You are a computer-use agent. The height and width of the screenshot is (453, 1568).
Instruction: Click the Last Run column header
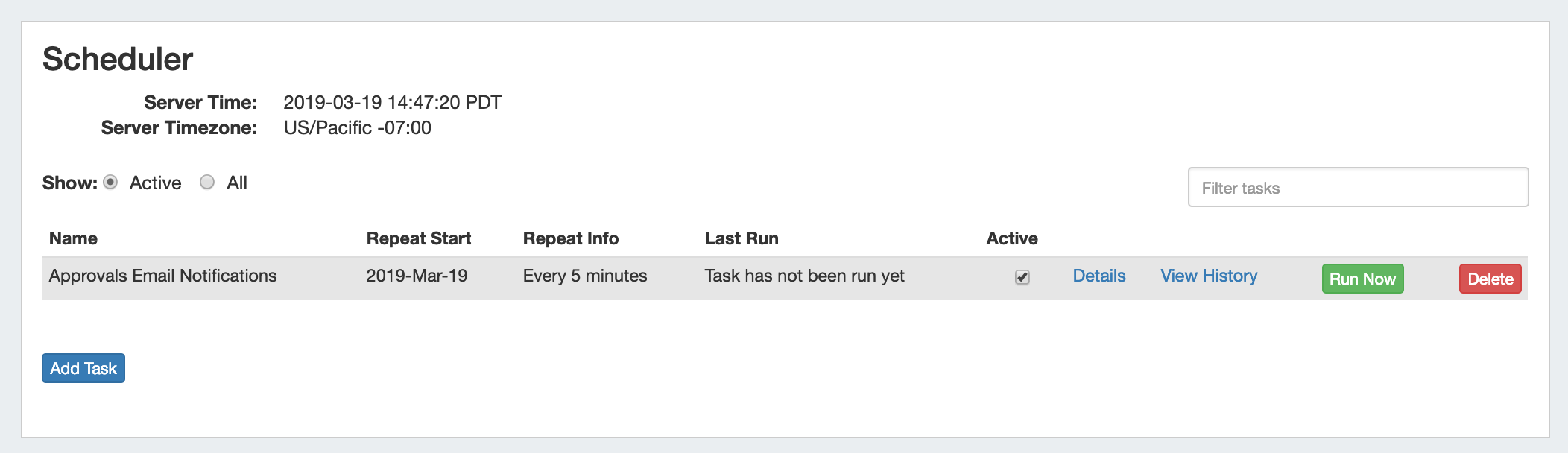(x=742, y=238)
